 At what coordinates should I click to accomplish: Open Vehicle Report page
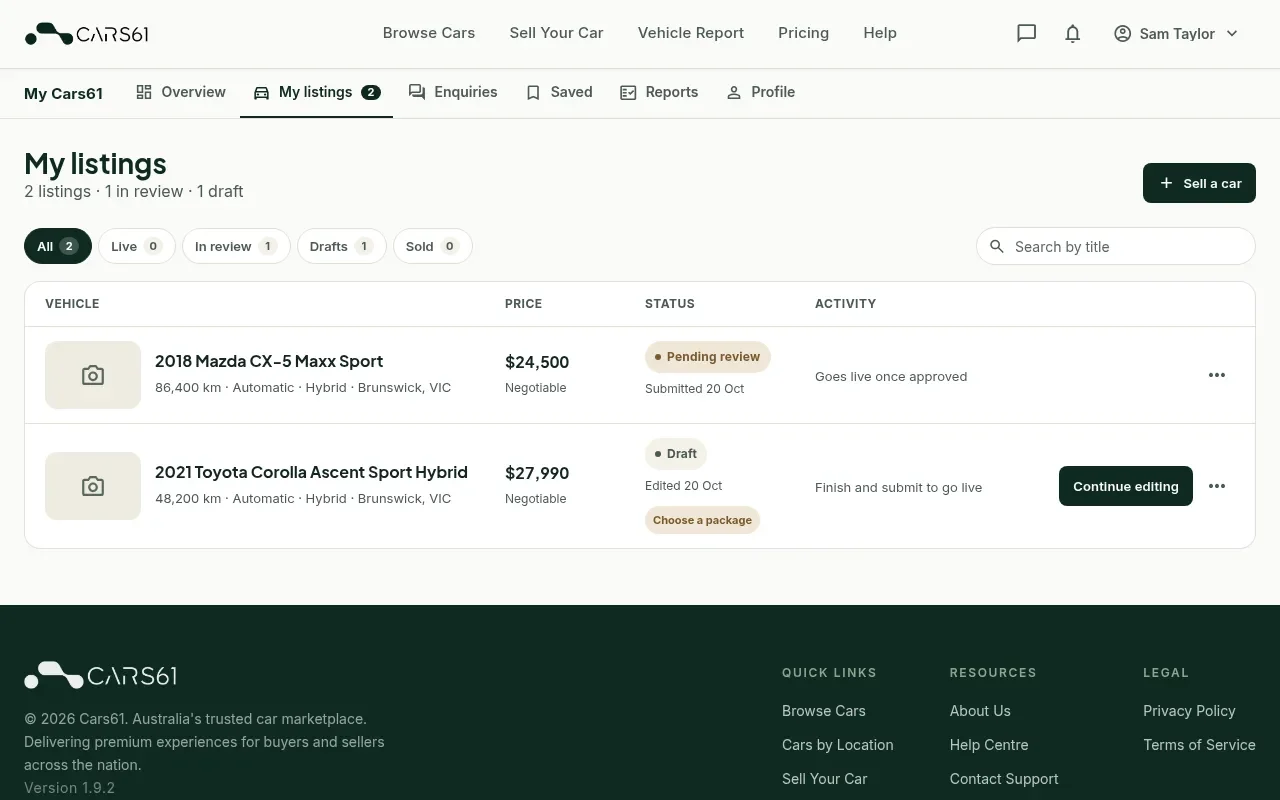[x=691, y=33]
